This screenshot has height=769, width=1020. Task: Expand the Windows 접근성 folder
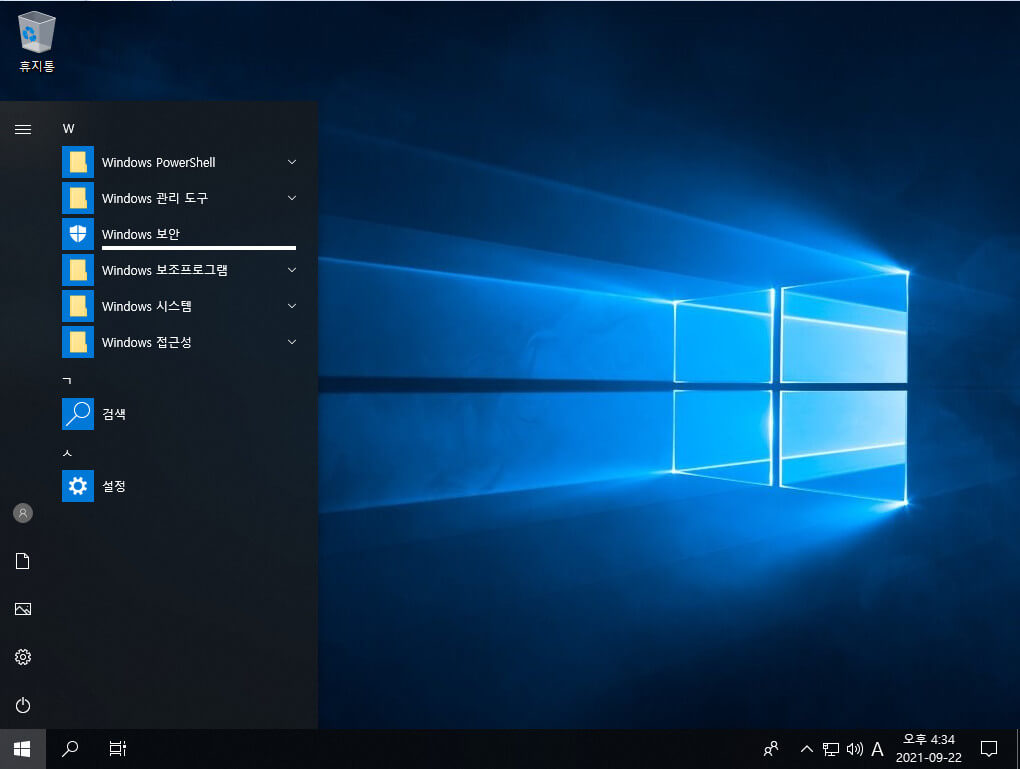(x=179, y=342)
